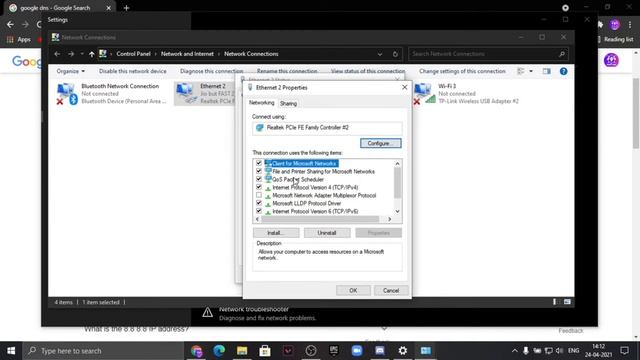Navigate forward in Network Connections window
The height and width of the screenshot is (360, 640).
pos(71,54)
